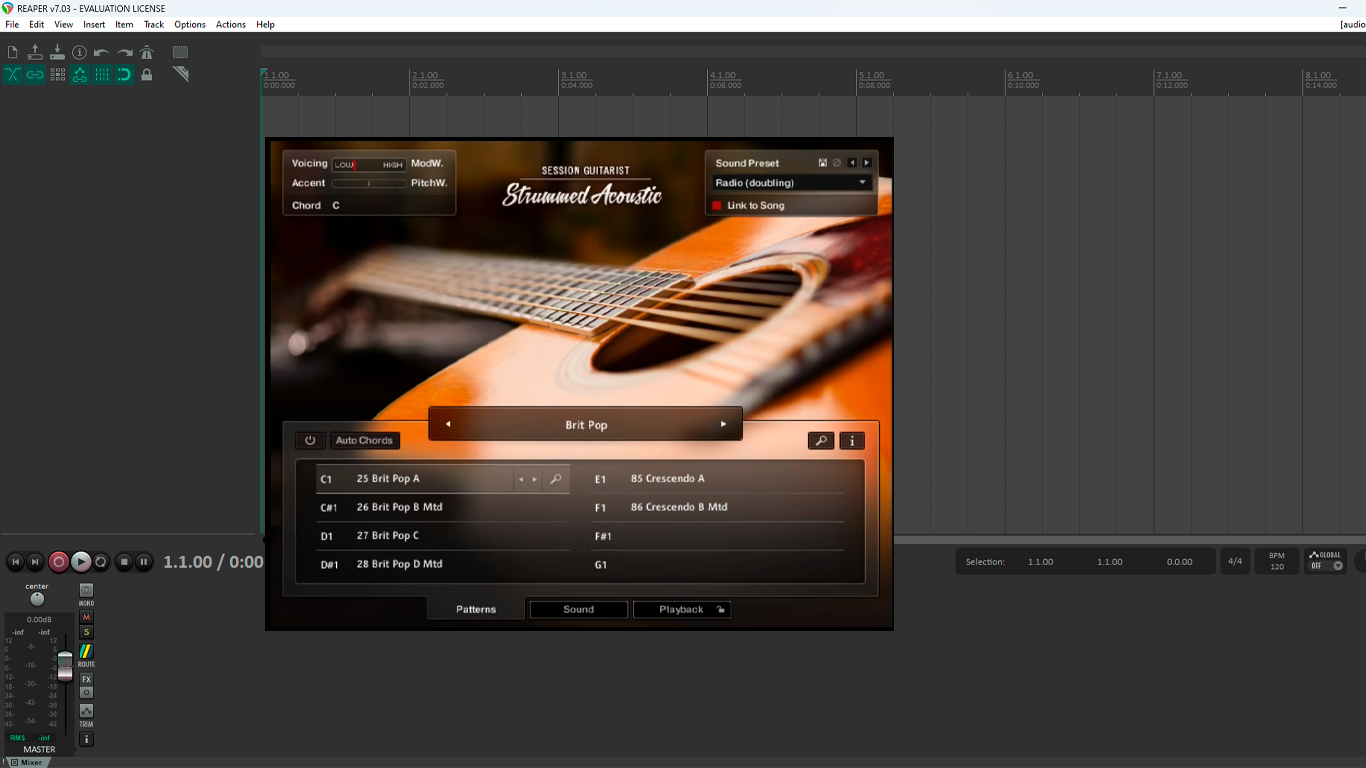Click the Undo arrow icon
1366x768 pixels.
101,52
